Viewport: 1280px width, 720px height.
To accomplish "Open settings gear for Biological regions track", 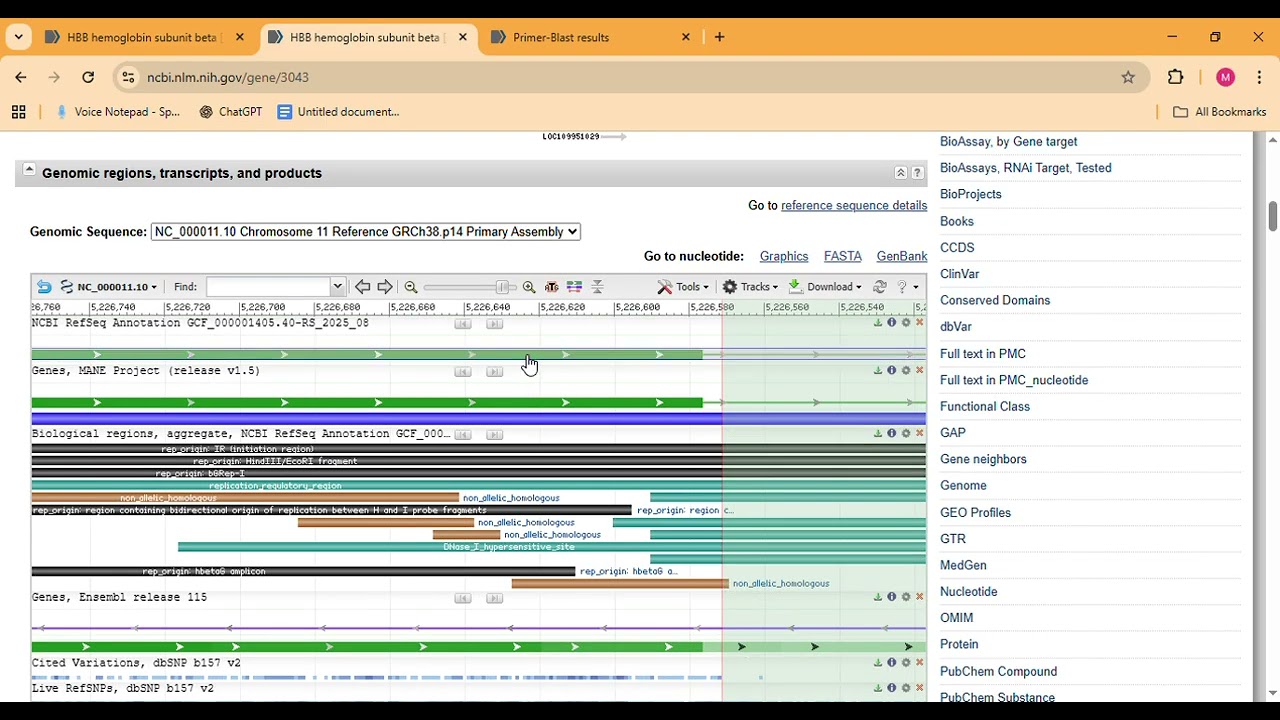I will (906, 433).
